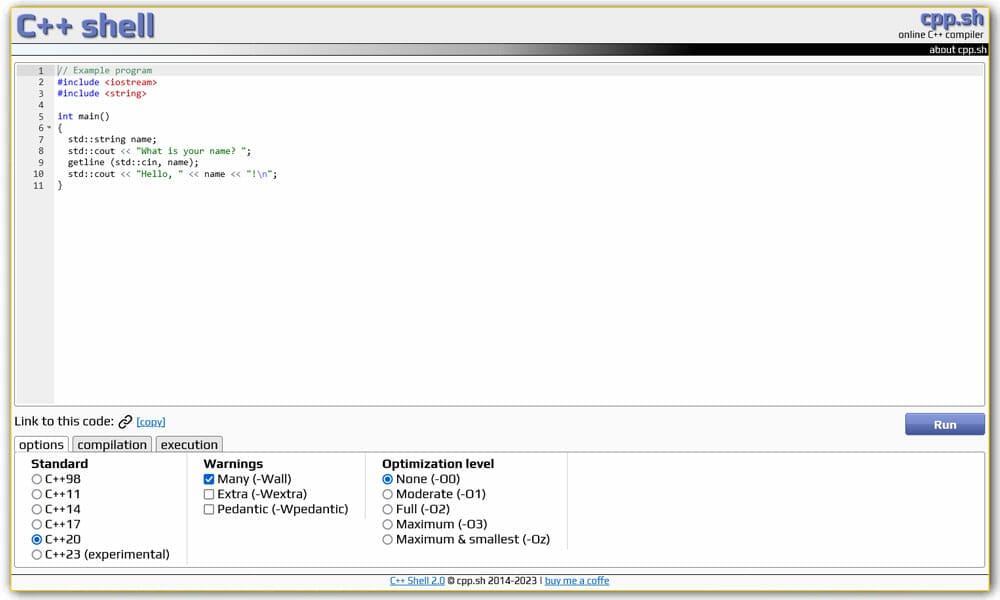
Task: Click the Run button
Action: pos(944,424)
